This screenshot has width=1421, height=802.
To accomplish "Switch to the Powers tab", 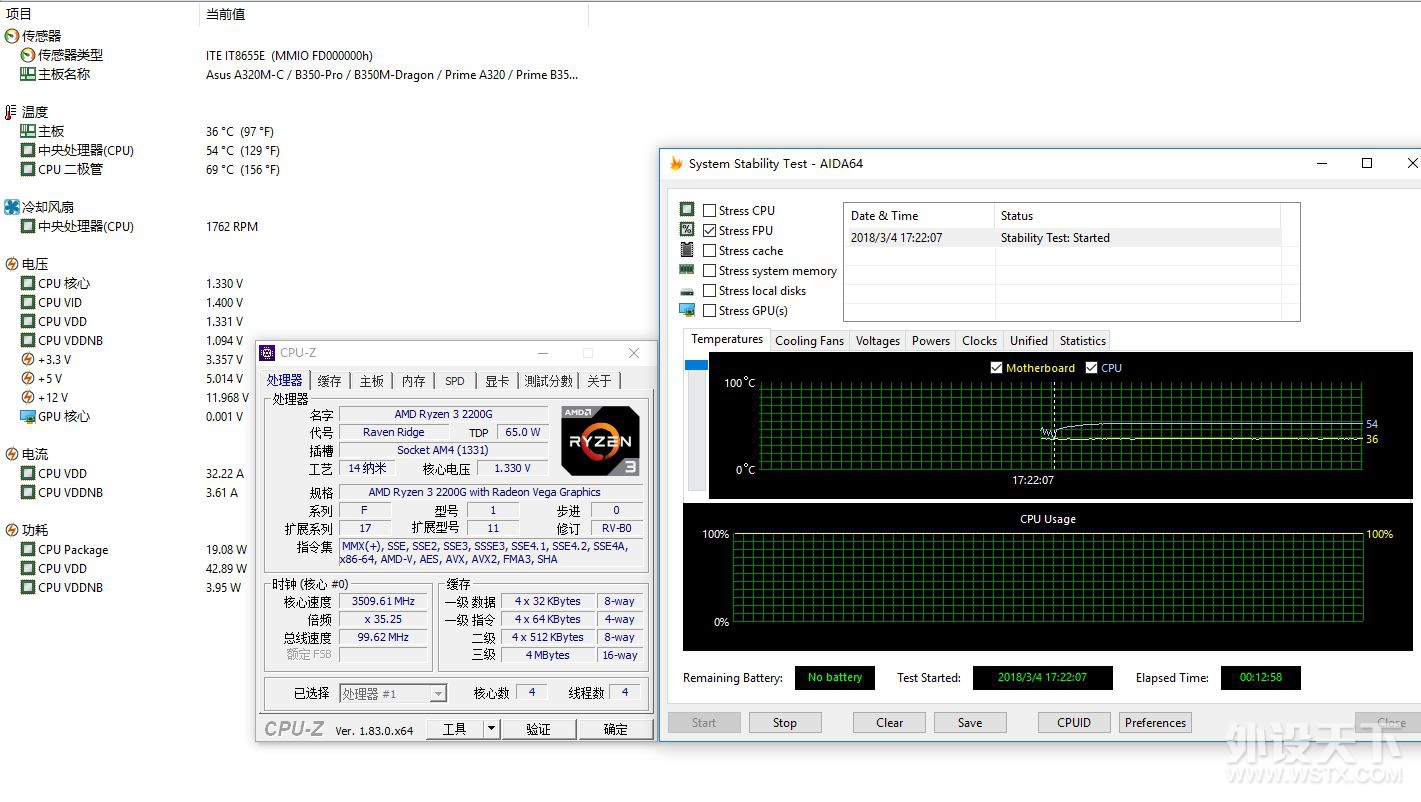I will (x=931, y=341).
